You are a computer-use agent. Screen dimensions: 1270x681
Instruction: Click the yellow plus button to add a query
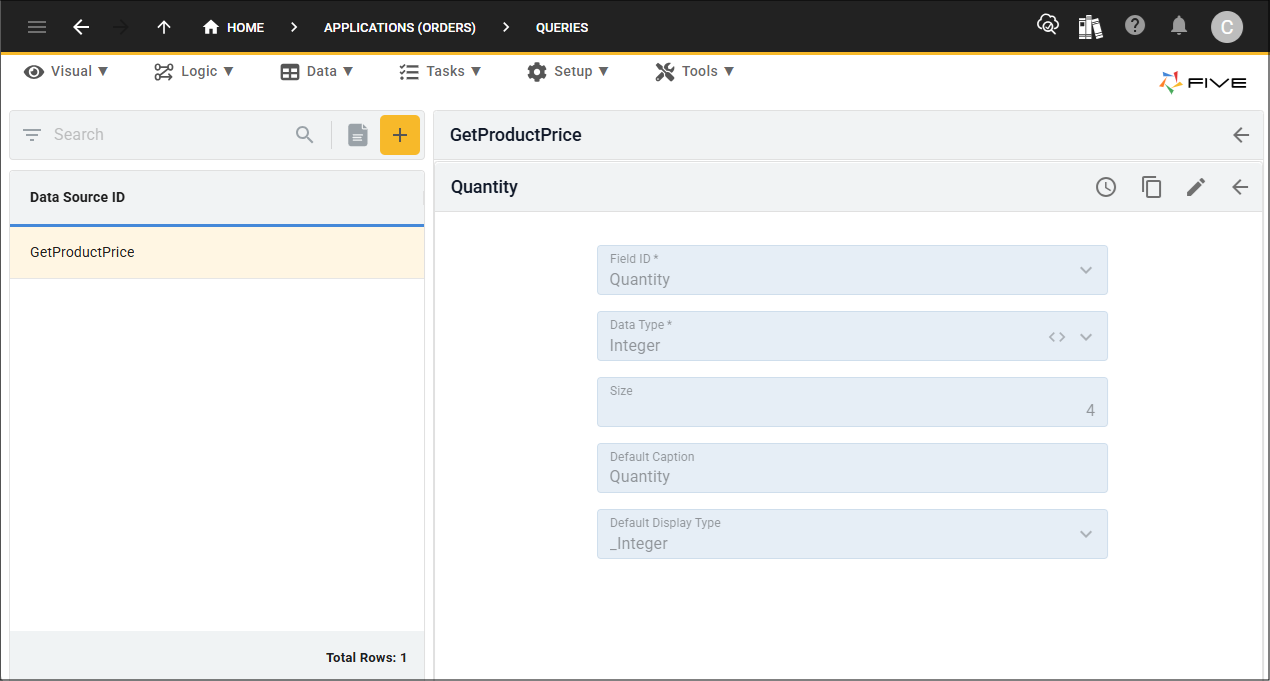400,134
